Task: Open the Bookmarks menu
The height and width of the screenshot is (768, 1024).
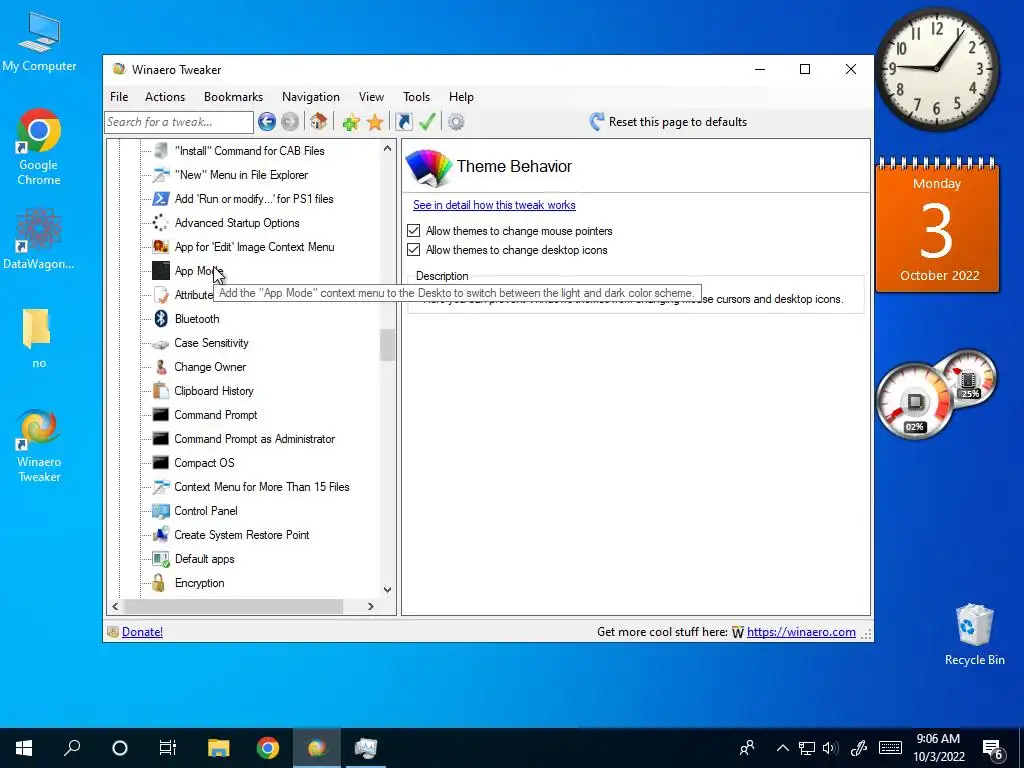Action: 233,97
